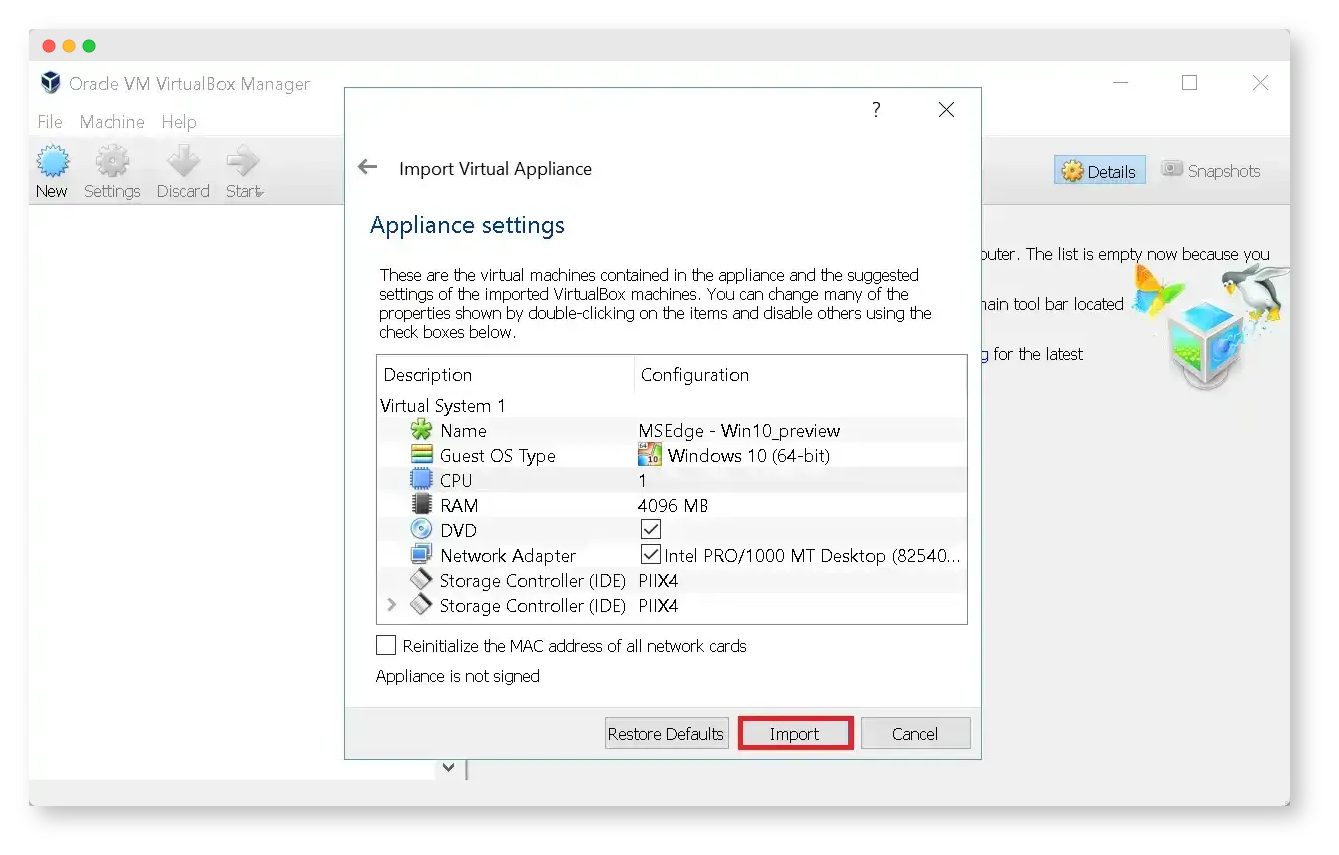Click the VirtualBox cube logo in title
The width and height of the screenshot is (1339, 855).
point(51,83)
